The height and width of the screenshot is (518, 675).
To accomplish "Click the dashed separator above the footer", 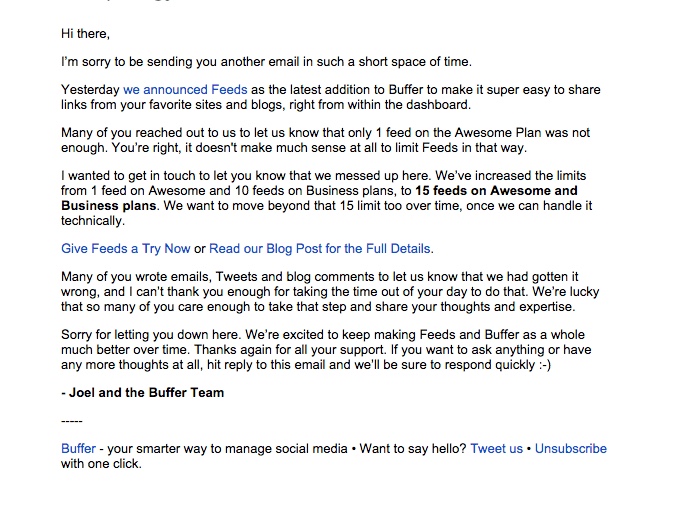I will 72,421.
